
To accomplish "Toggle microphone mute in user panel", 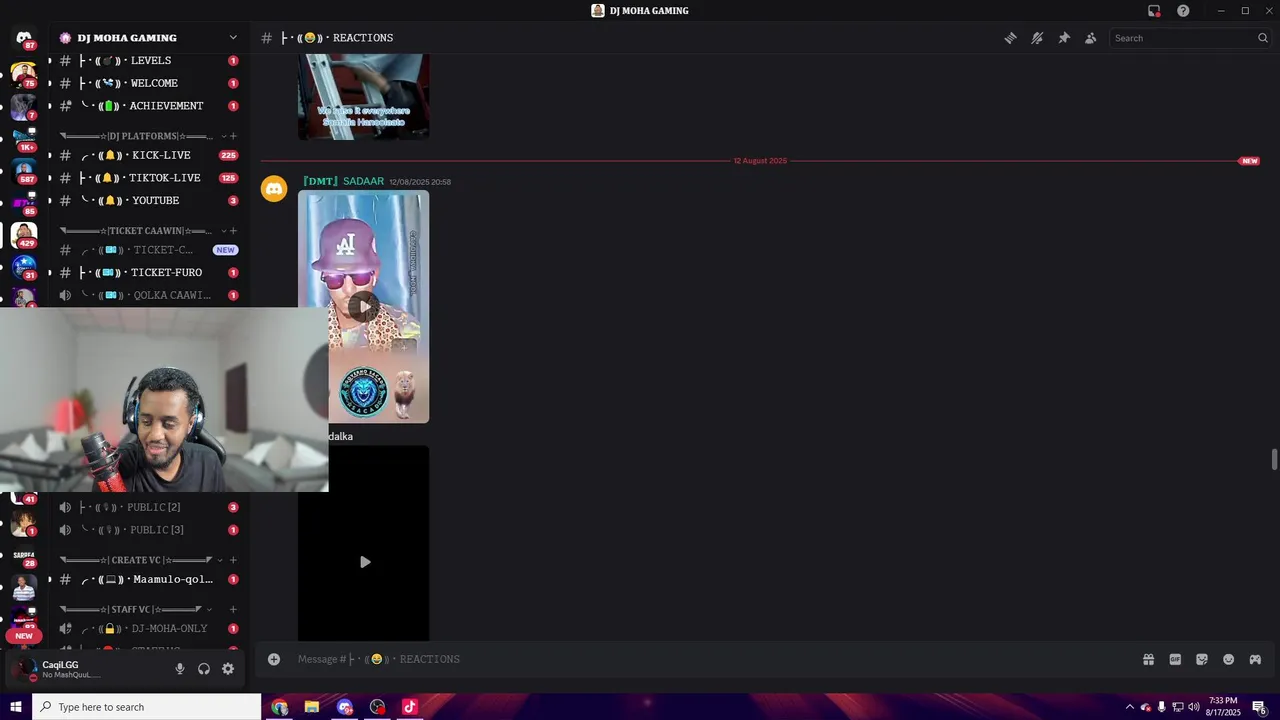I will coord(180,669).
